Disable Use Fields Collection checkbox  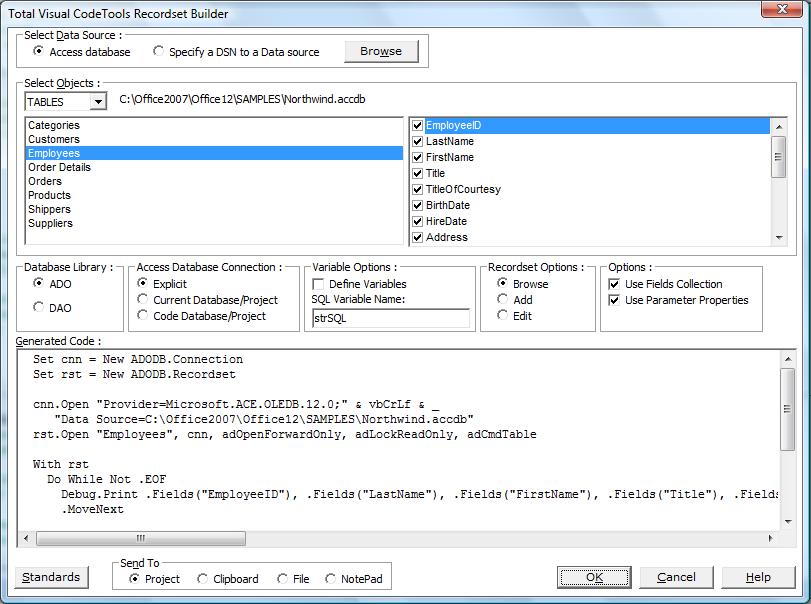click(615, 284)
